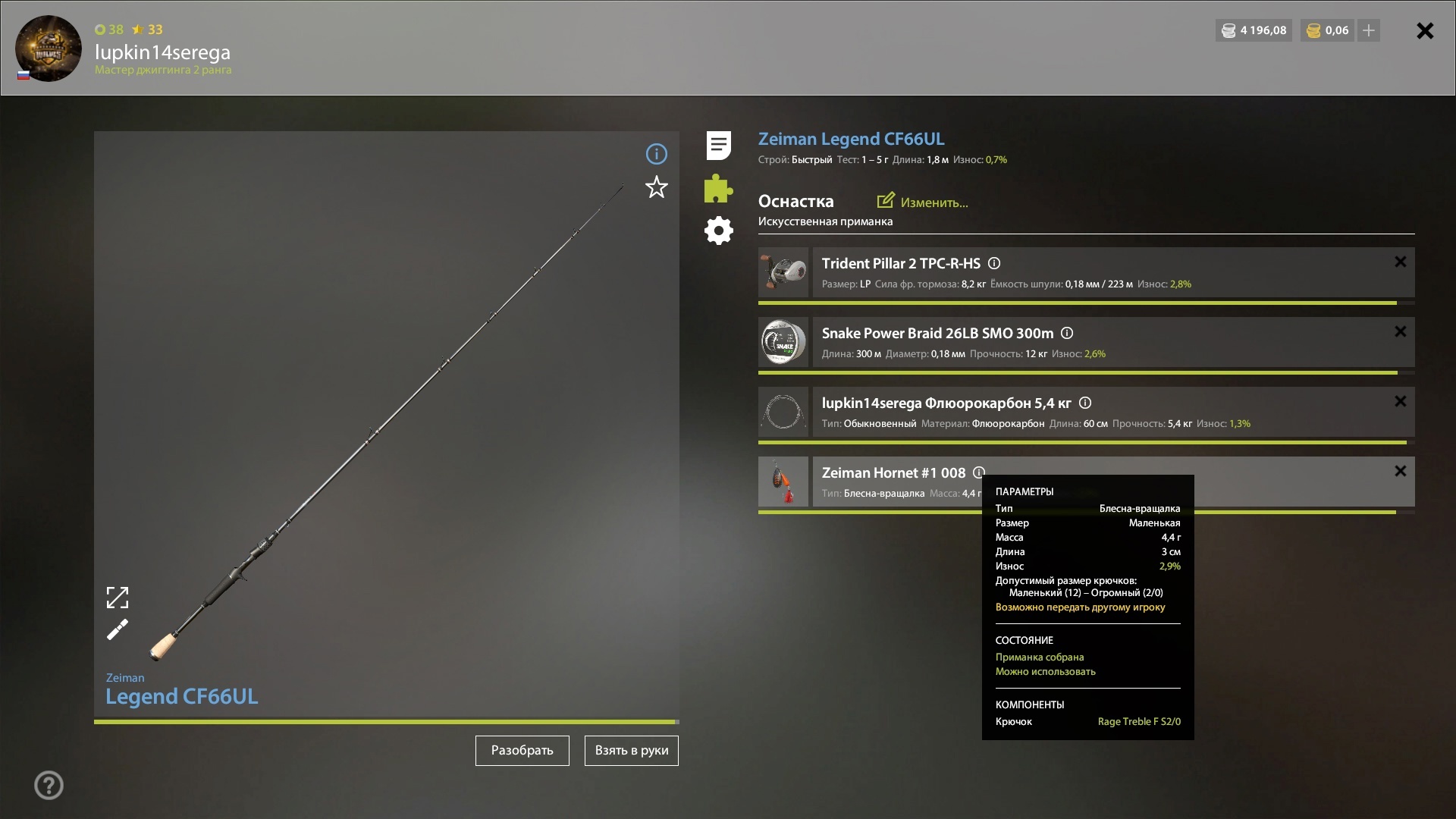Click Возможно передать другому игроку text

tap(1080, 607)
